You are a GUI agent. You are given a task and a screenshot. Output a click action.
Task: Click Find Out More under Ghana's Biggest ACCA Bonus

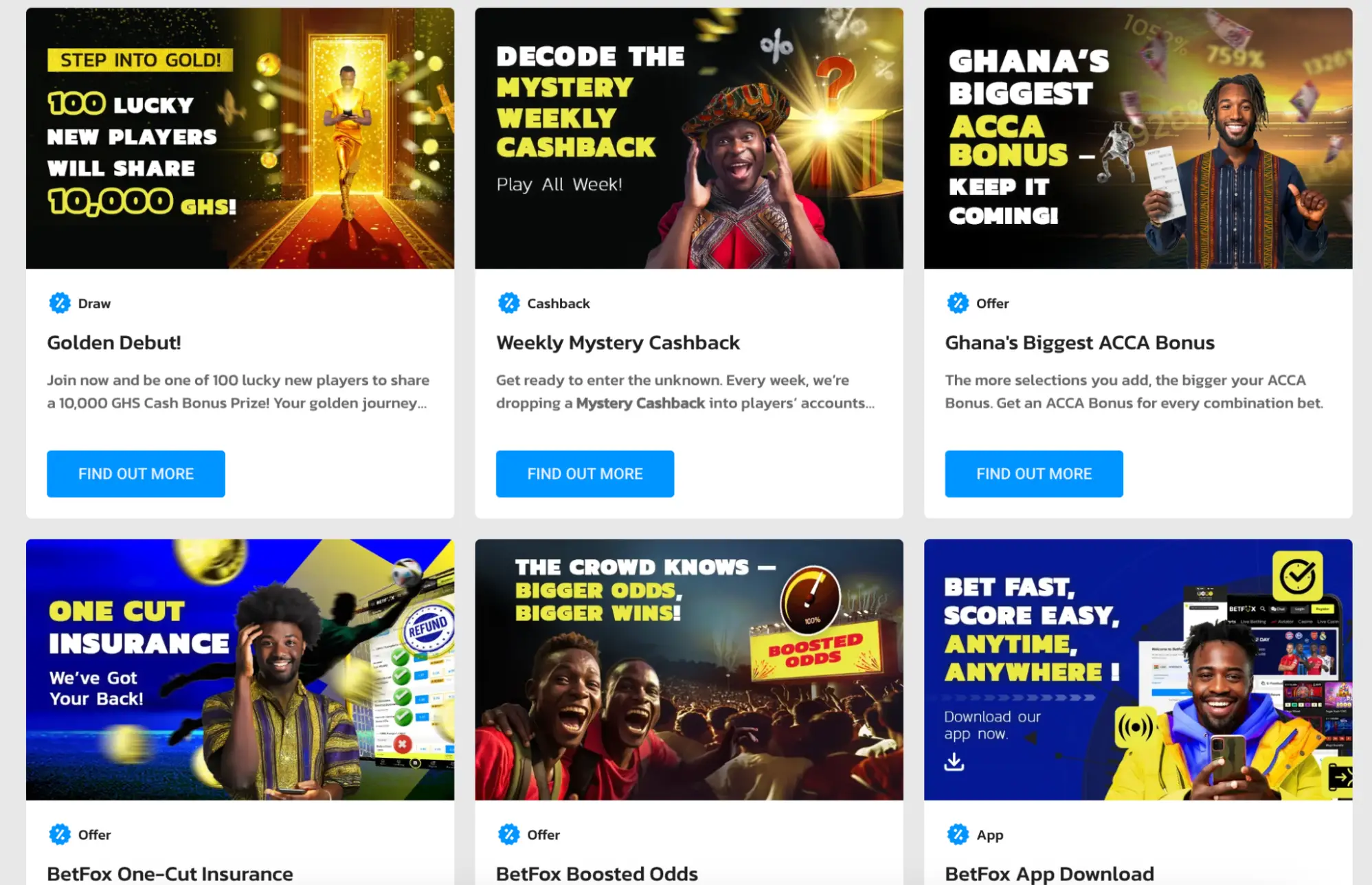coord(1034,474)
